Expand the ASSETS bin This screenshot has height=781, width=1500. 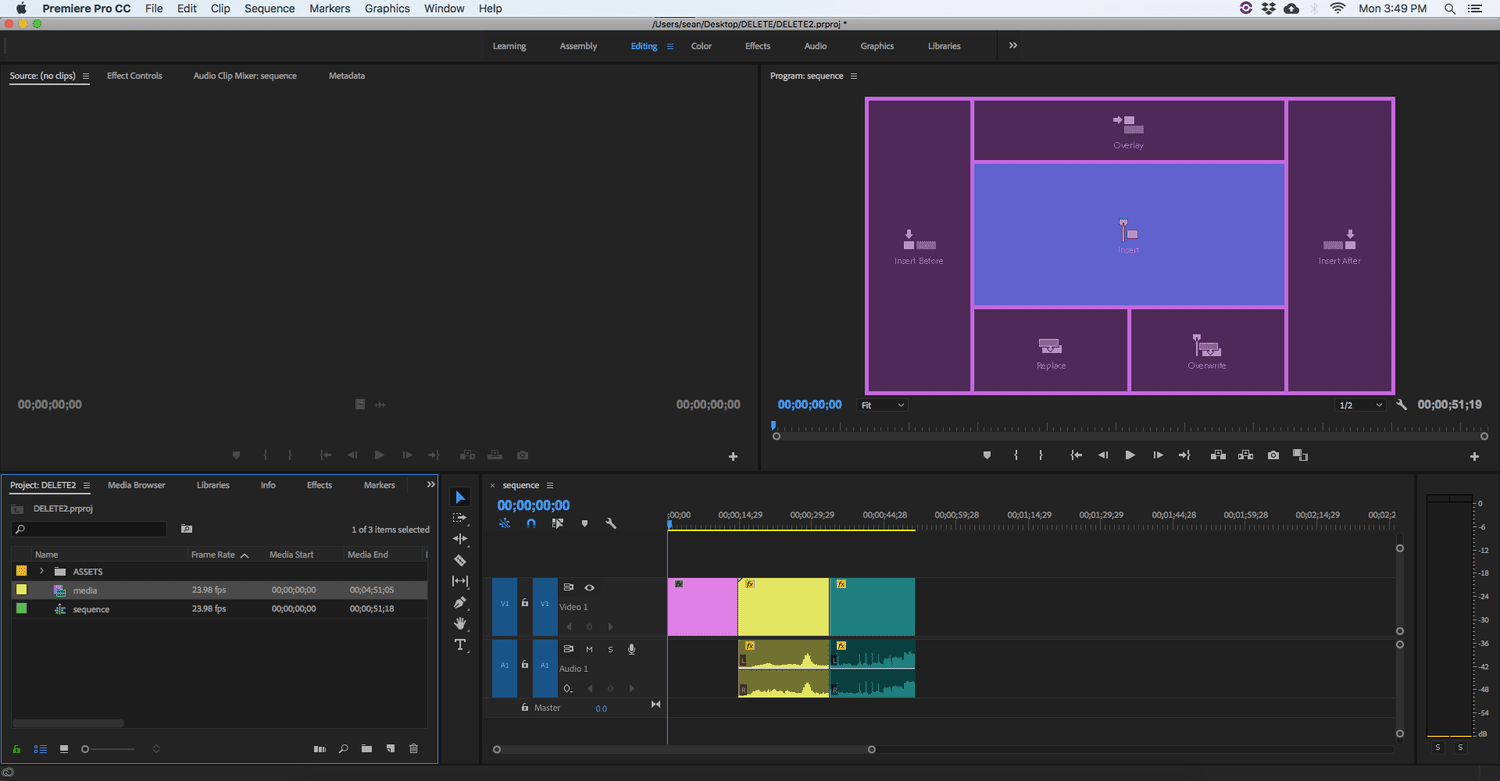point(41,571)
